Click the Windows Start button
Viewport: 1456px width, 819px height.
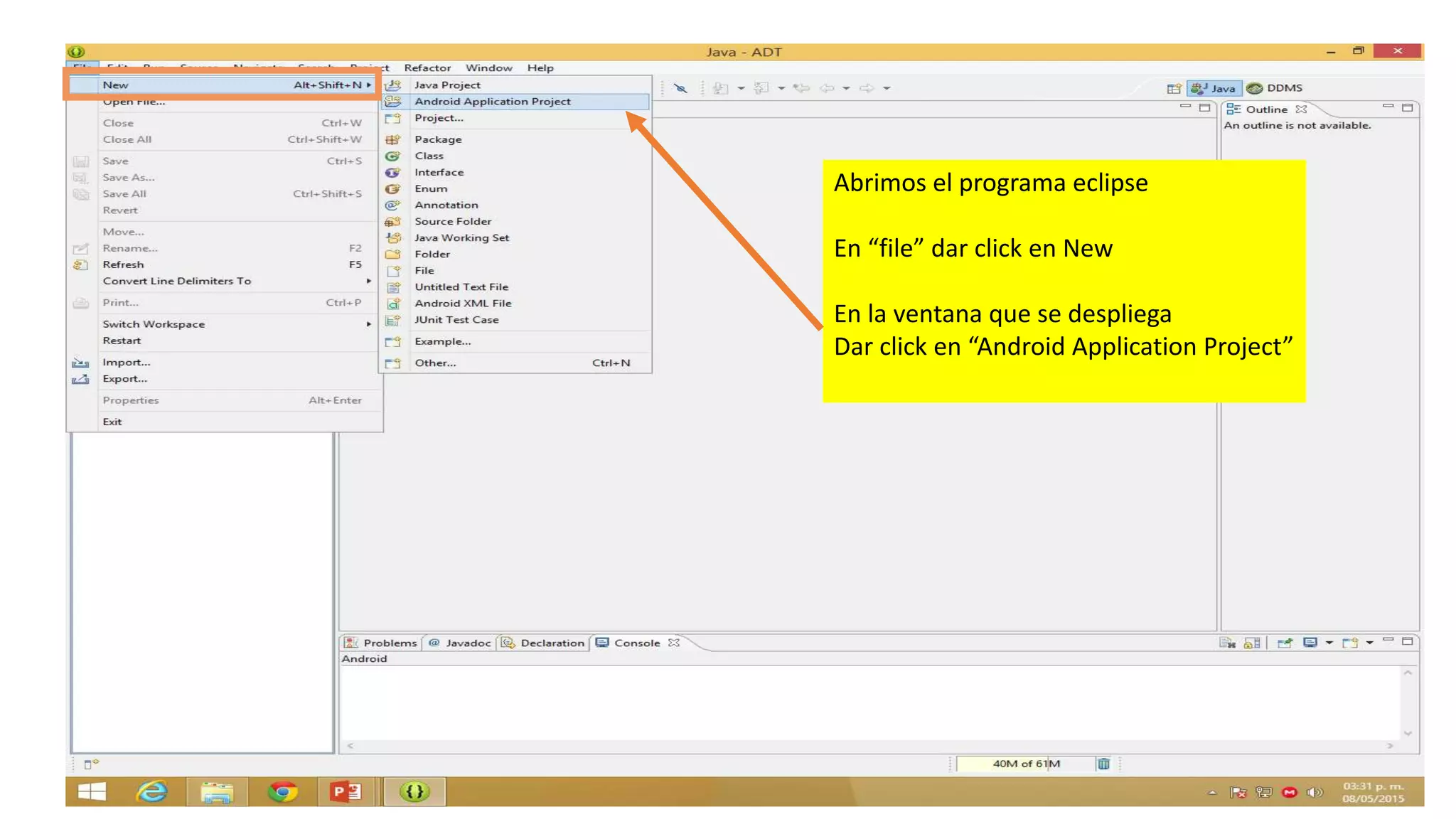click(x=92, y=791)
